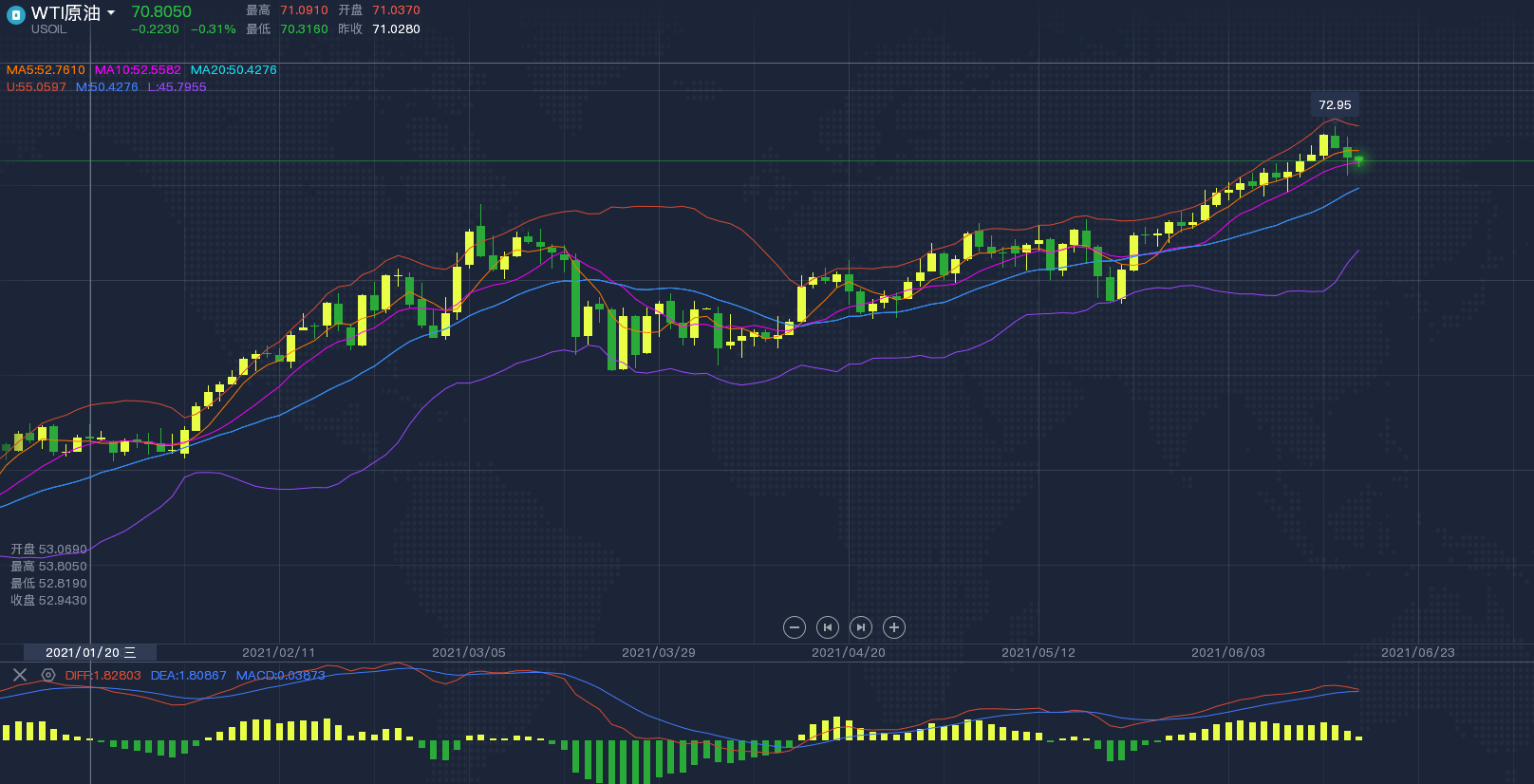Select the MA10:52.5582 moving average label

click(x=138, y=70)
